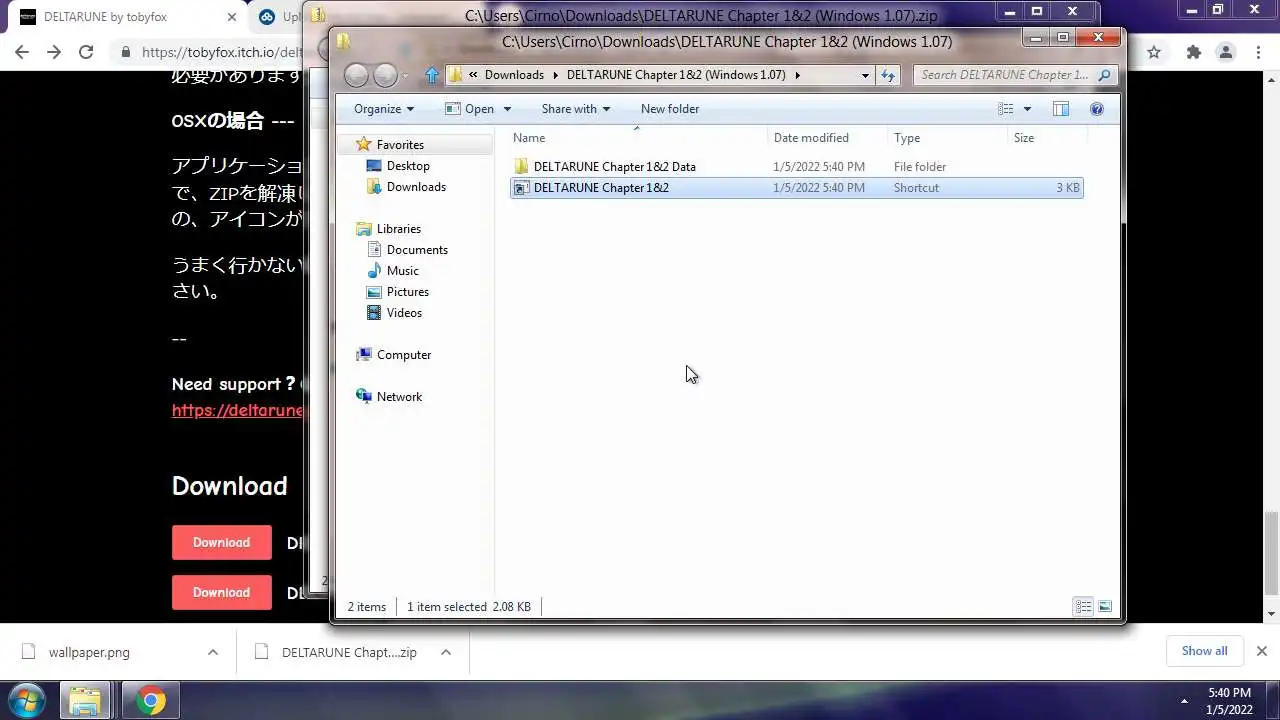The image size is (1280, 720).
Task: Select the Documents library
Action: pyautogui.click(x=417, y=250)
